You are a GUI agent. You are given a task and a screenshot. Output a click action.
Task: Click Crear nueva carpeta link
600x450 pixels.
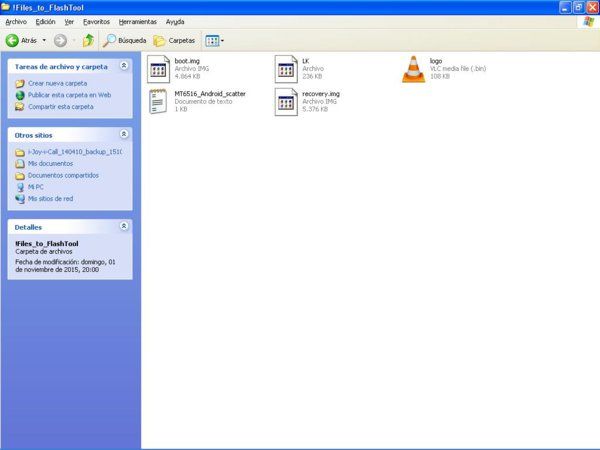pyautogui.click(x=57, y=83)
